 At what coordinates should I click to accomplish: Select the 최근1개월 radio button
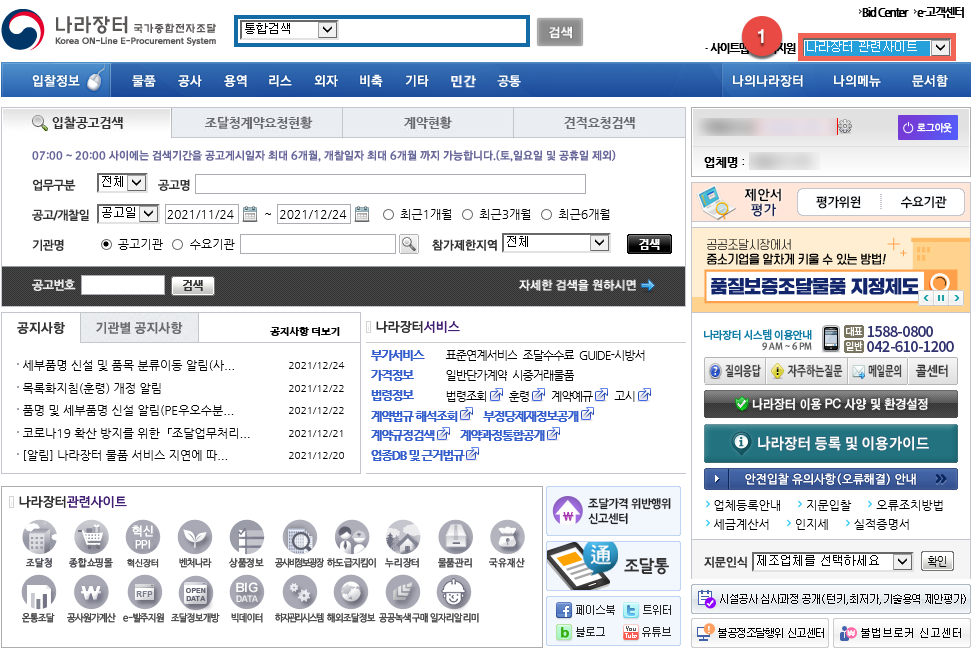click(x=388, y=215)
